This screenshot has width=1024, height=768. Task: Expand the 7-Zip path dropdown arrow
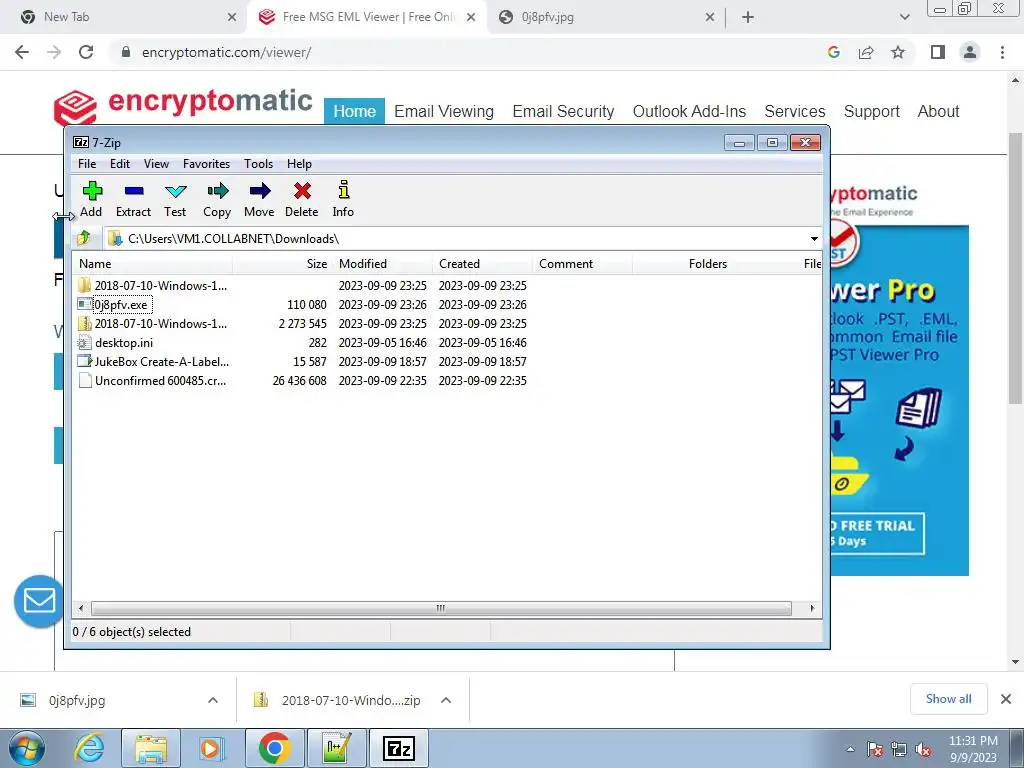(814, 239)
